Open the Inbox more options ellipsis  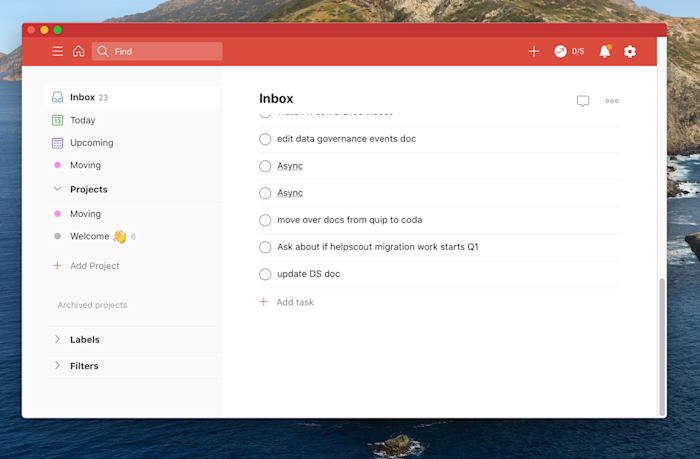click(x=612, y=101)
